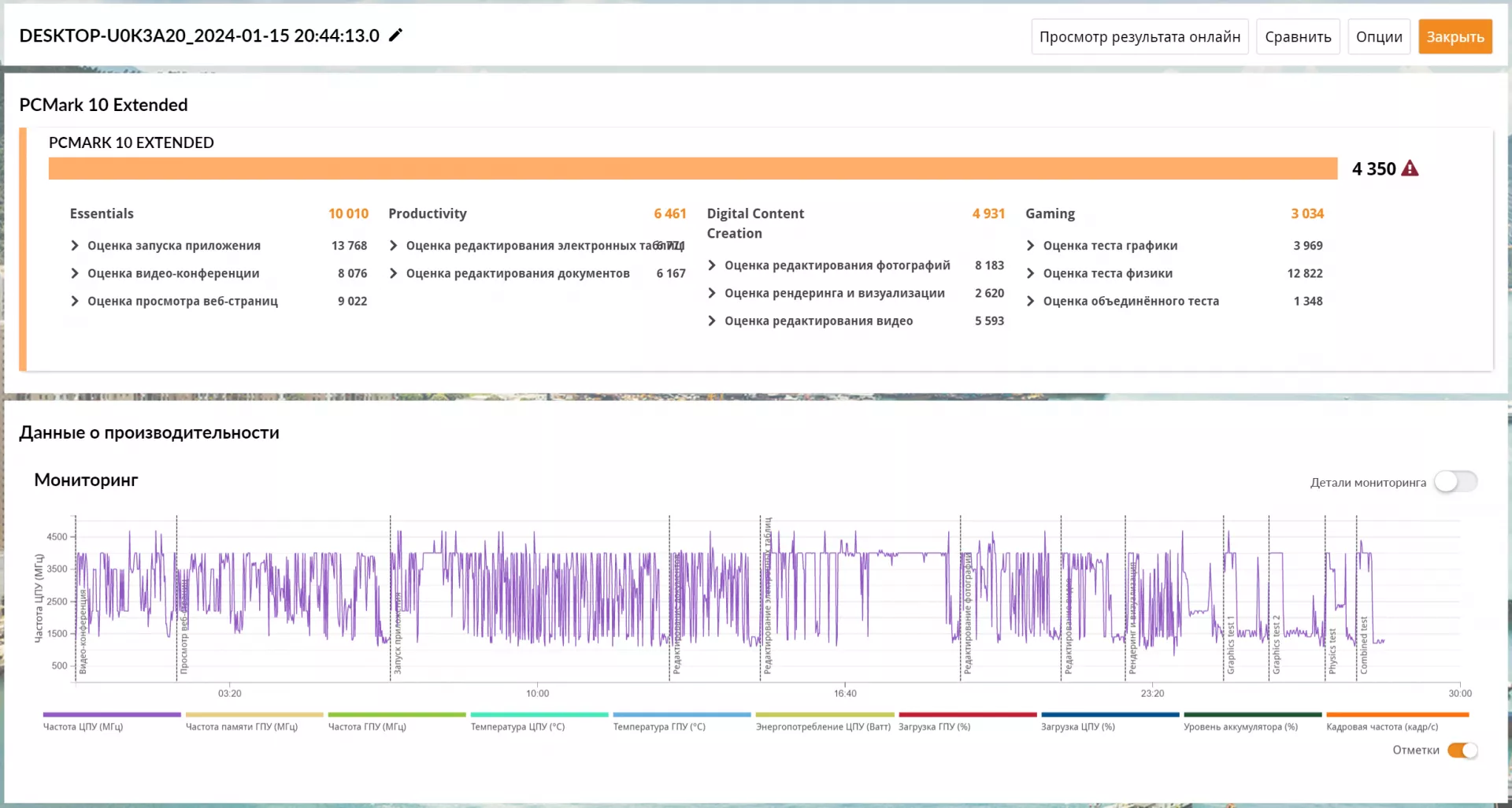Expand Оценка объединённого теста row
This screenshot has height=808, width=1512.
[1174, 301]
